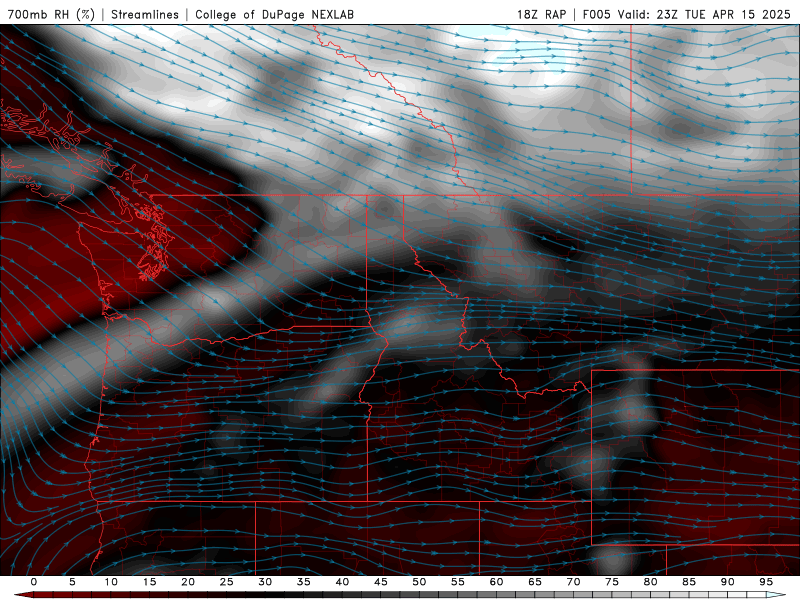800x600 pixels.
Task: Click the "40" label on the RH scale
Action: (342, 582)
